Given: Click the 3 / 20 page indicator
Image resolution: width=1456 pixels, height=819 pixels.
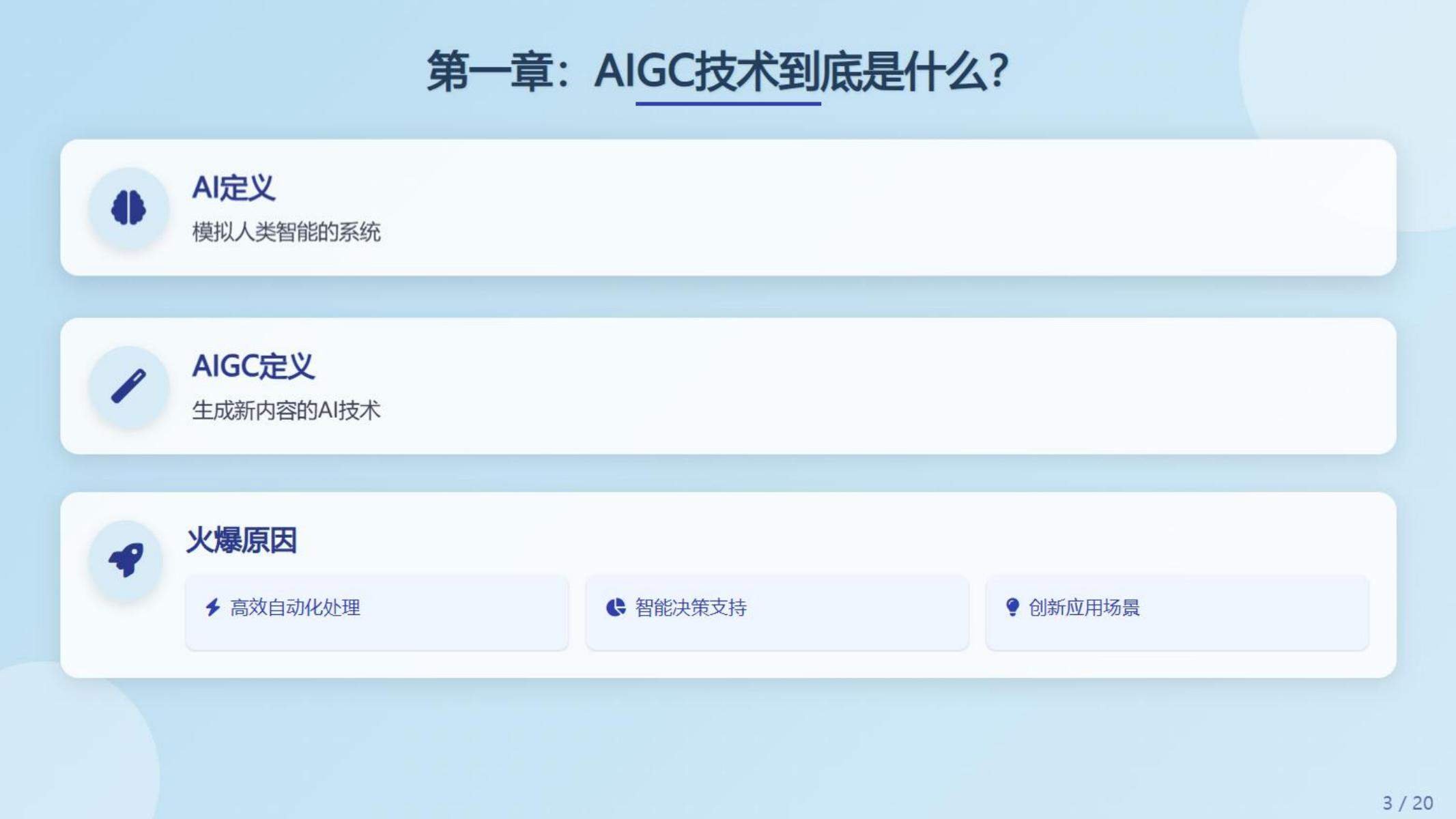Looking at the screenshot, I should [1408, 803].
